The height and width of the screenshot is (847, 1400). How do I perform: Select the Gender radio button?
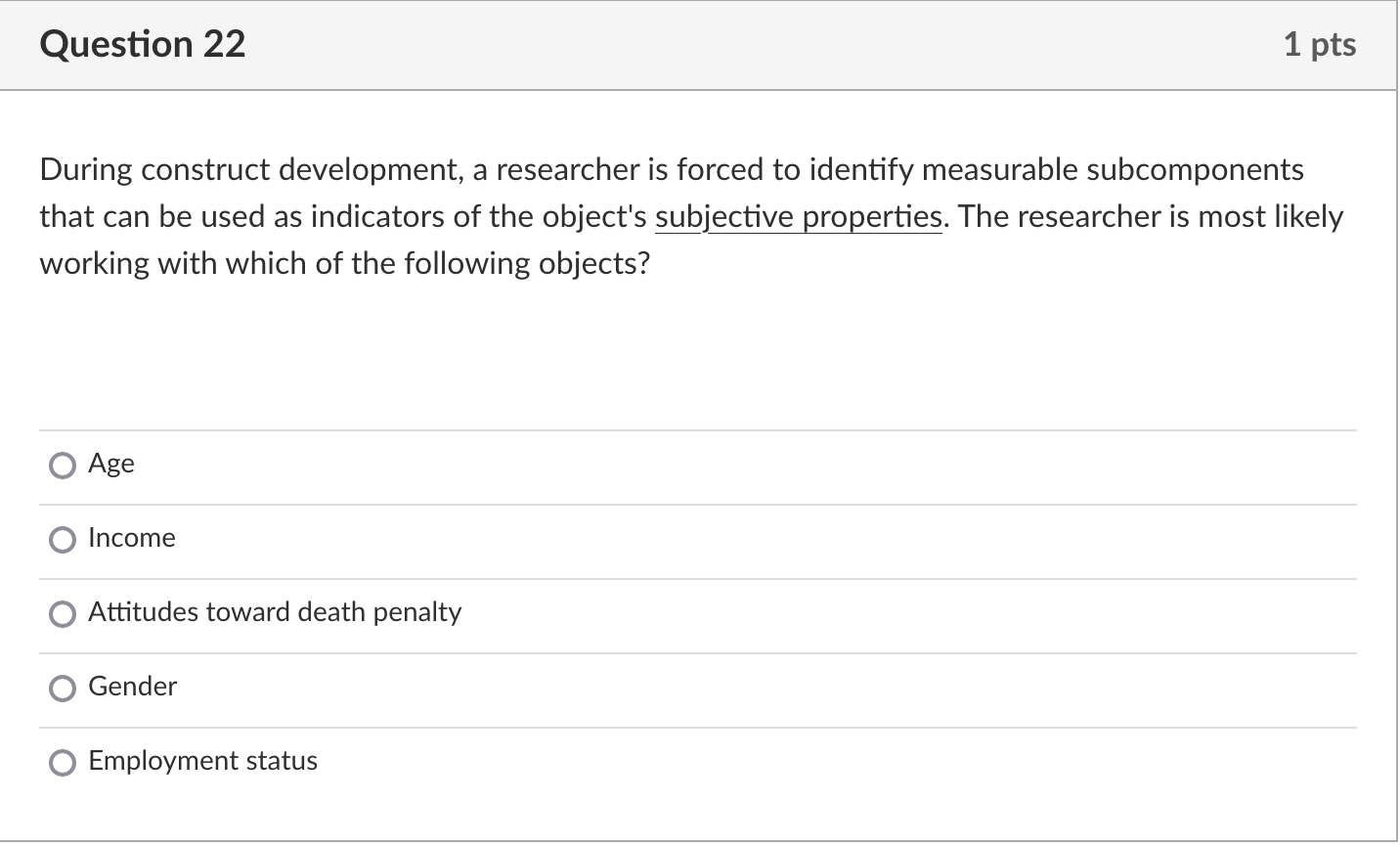click(62, 689)
